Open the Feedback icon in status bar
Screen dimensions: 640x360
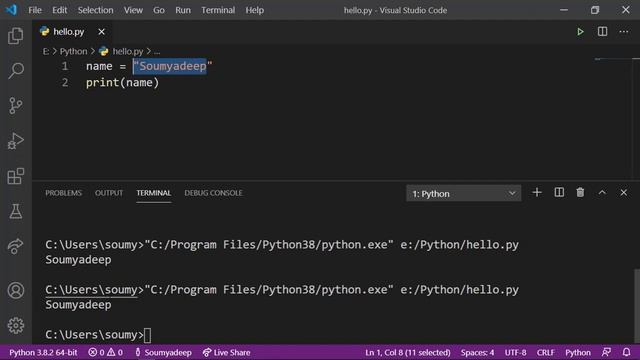point(607,352)
